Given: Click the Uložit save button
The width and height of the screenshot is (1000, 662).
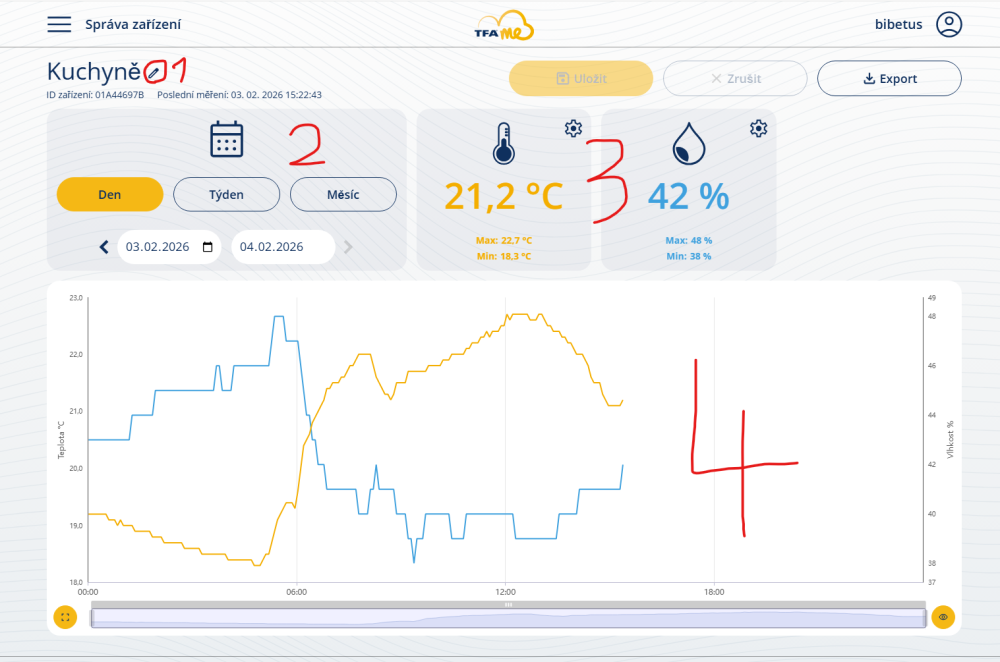Looking at the screenshot, I should pos(581,78).
